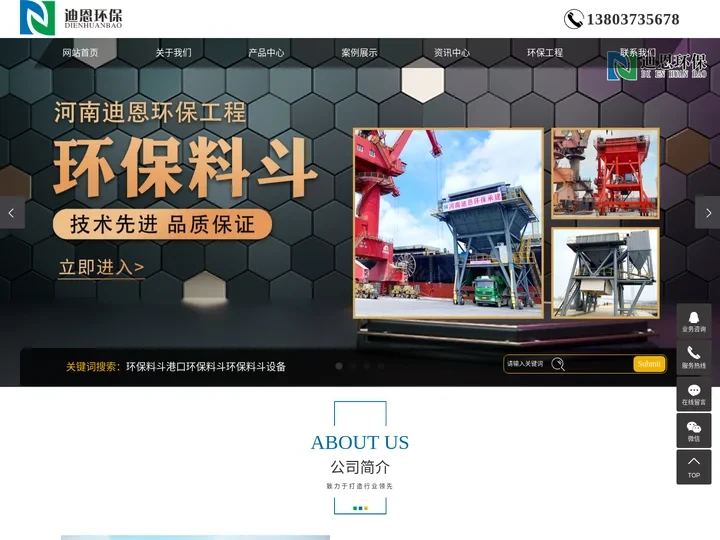Viewport: 720px width, 540px height.
Task: Click the yellow Submit button
Action: pos(649,364)
